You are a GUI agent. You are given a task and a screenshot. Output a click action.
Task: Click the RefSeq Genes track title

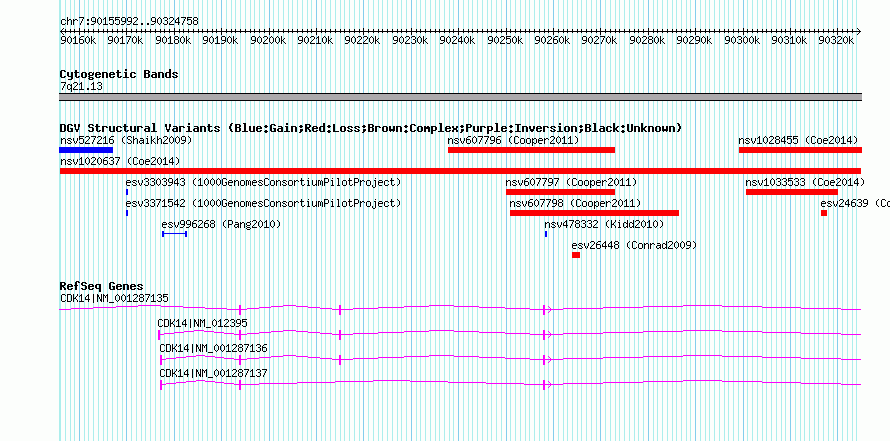pyautogui.click(x=102, y=286)
